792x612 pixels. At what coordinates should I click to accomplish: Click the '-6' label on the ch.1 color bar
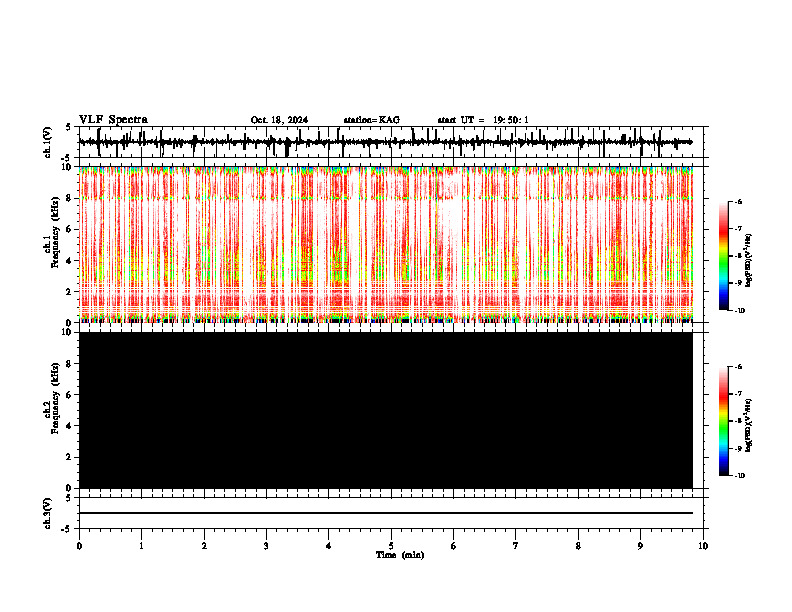click(x=738, y=202)
